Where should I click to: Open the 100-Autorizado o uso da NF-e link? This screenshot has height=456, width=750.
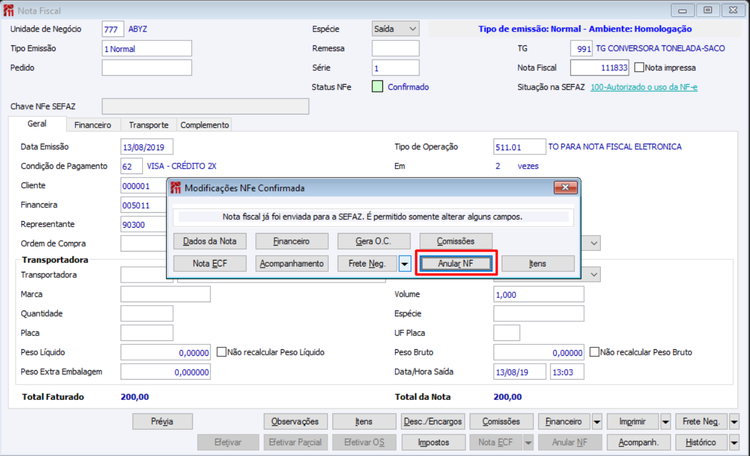tap(644, 87)
